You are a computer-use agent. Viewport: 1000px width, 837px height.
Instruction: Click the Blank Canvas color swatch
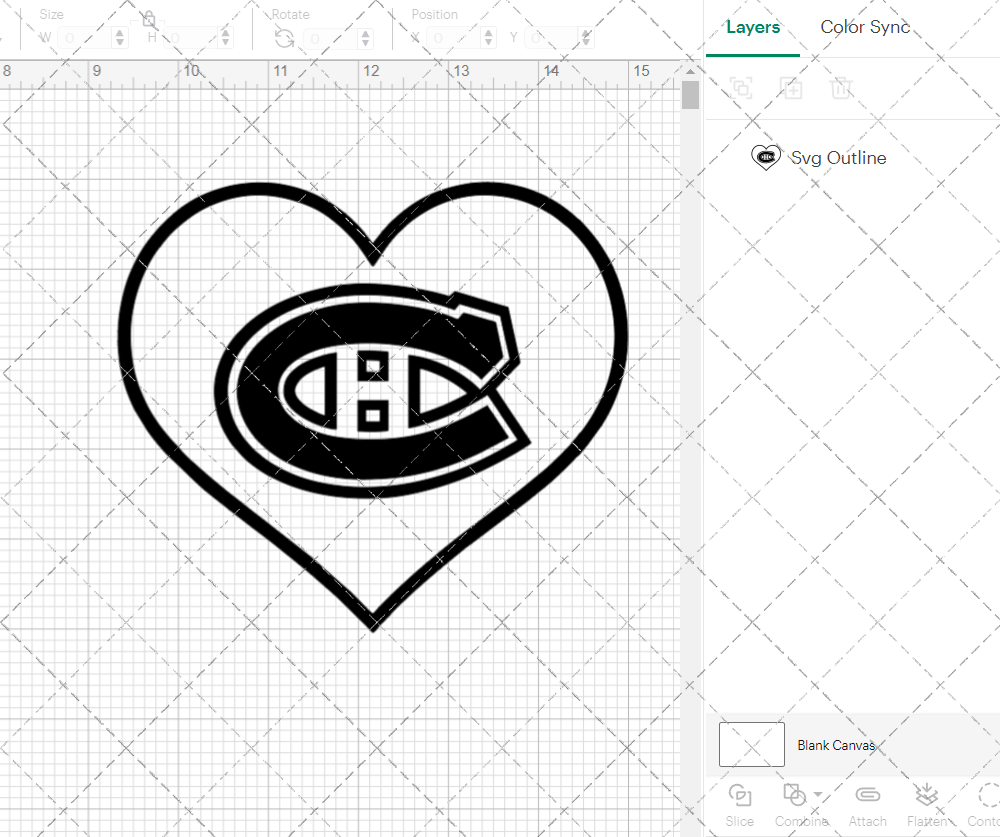tap(751, 744)
